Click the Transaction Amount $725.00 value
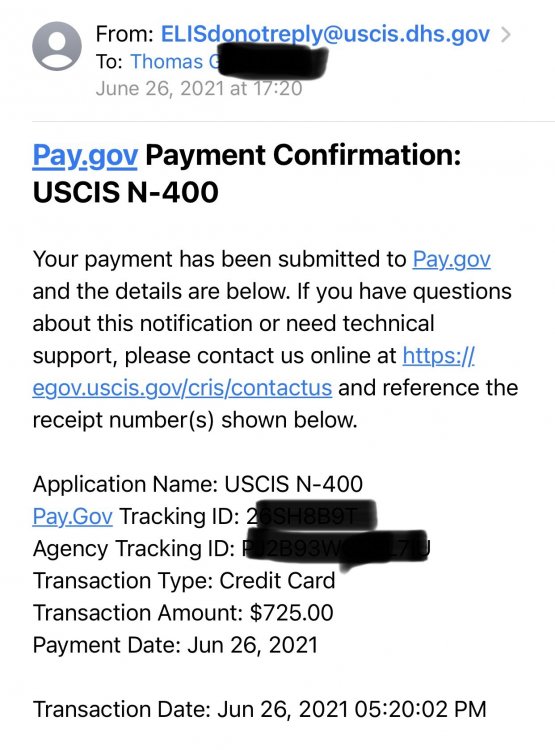The height and width of the screenshot is (750, 555). [291, 613]
